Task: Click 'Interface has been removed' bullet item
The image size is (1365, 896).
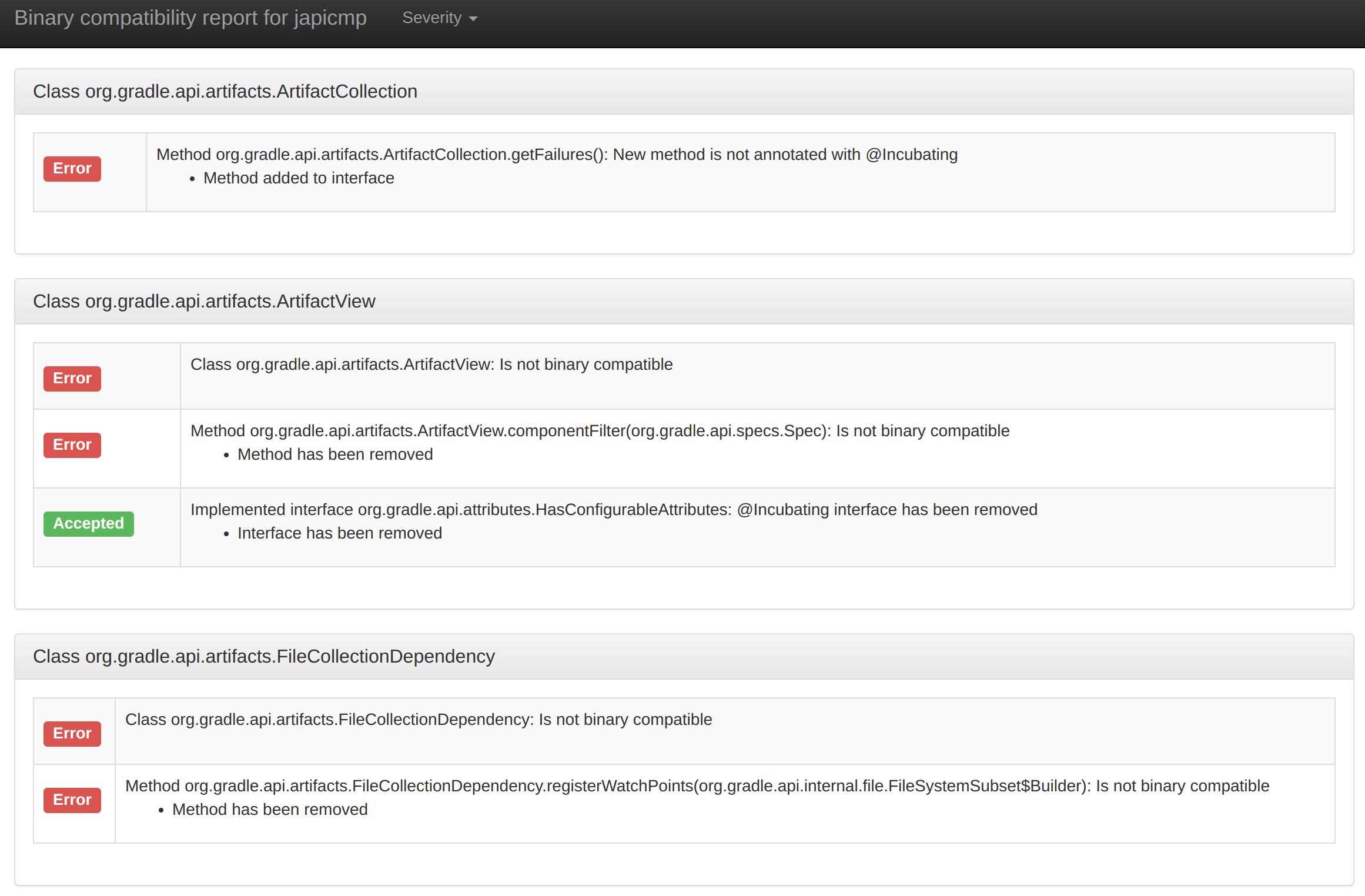Action: pyautogui.click(x=339, y=533)
